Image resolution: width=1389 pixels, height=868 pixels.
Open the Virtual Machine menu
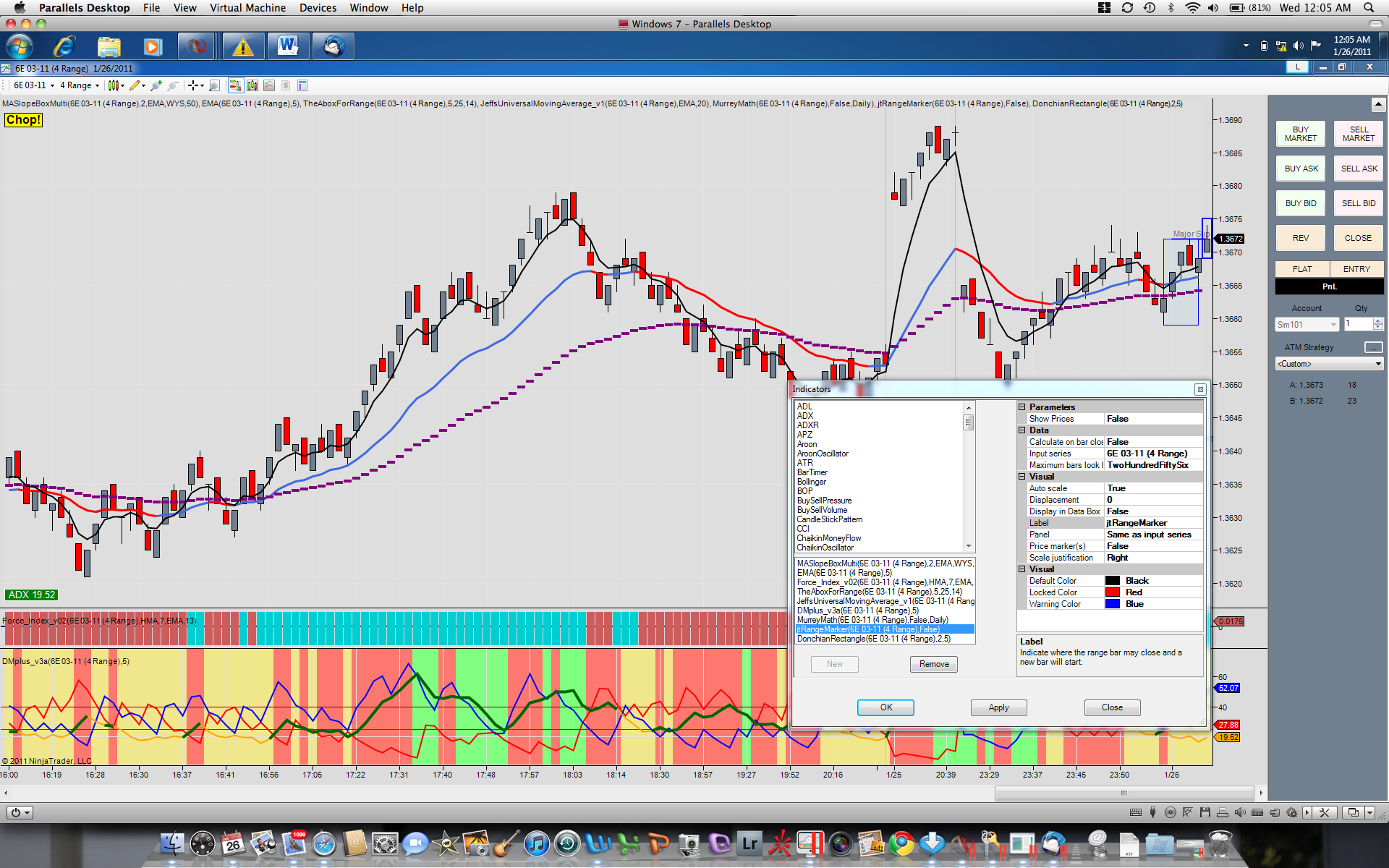point(247,8)
